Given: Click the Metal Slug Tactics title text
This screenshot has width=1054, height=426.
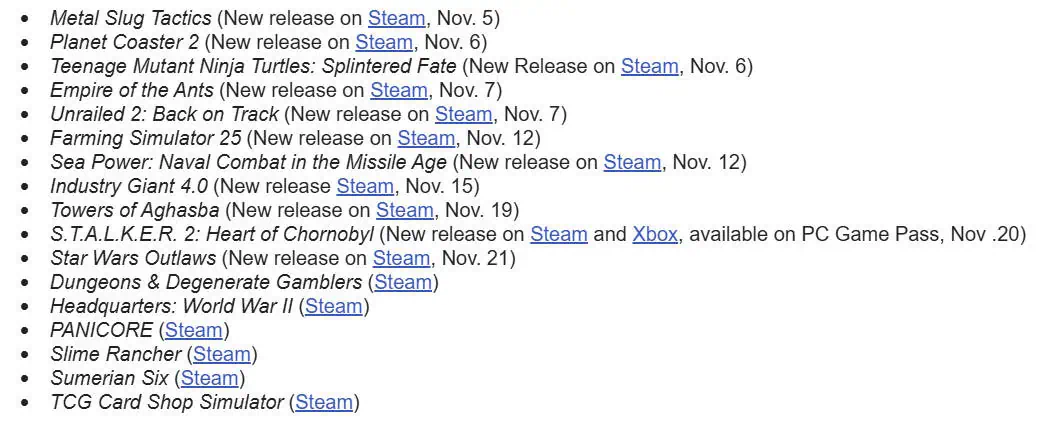Looking at the screenshot, I should coord(130,18).
